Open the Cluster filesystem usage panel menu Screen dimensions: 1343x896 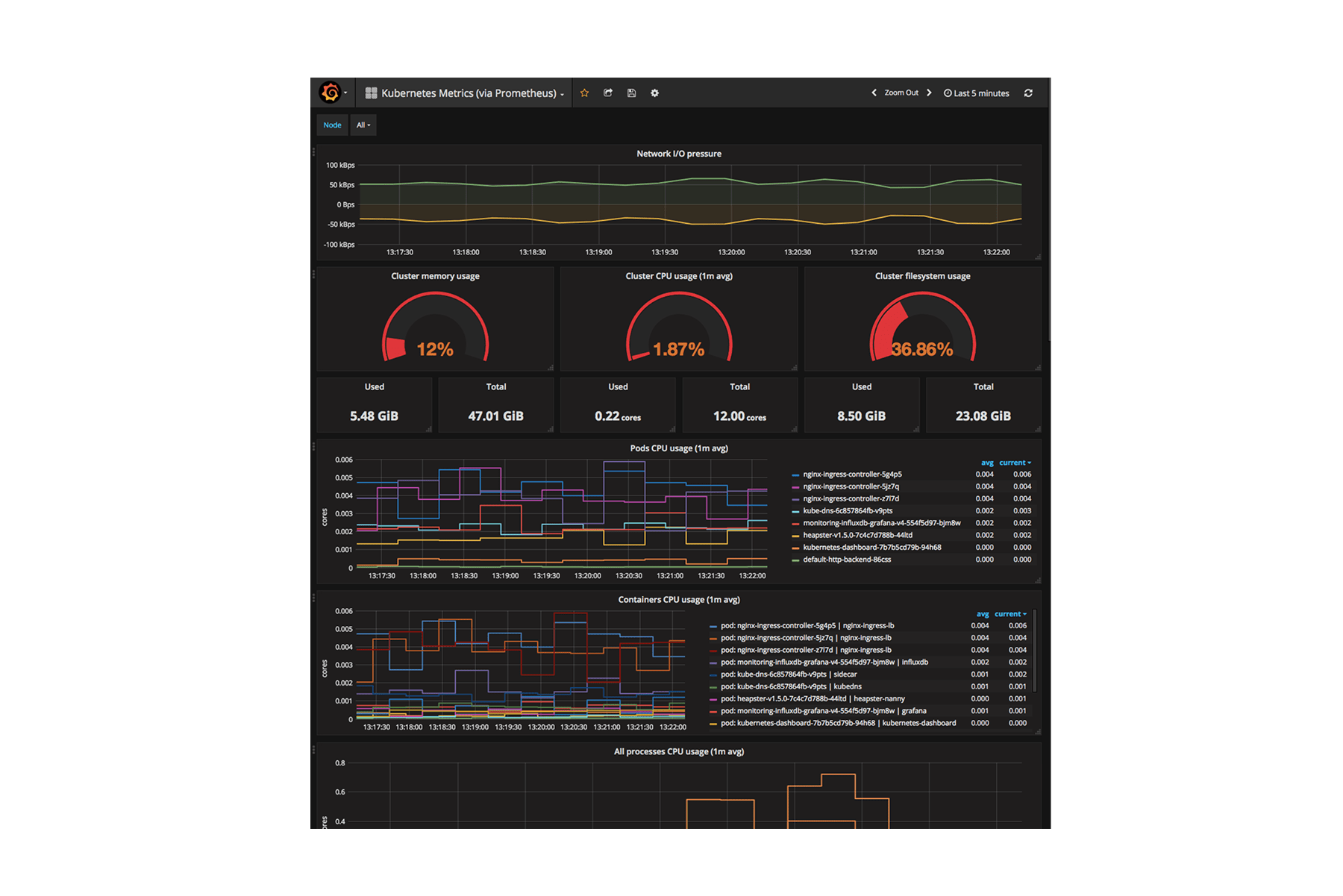click(922, 276)
